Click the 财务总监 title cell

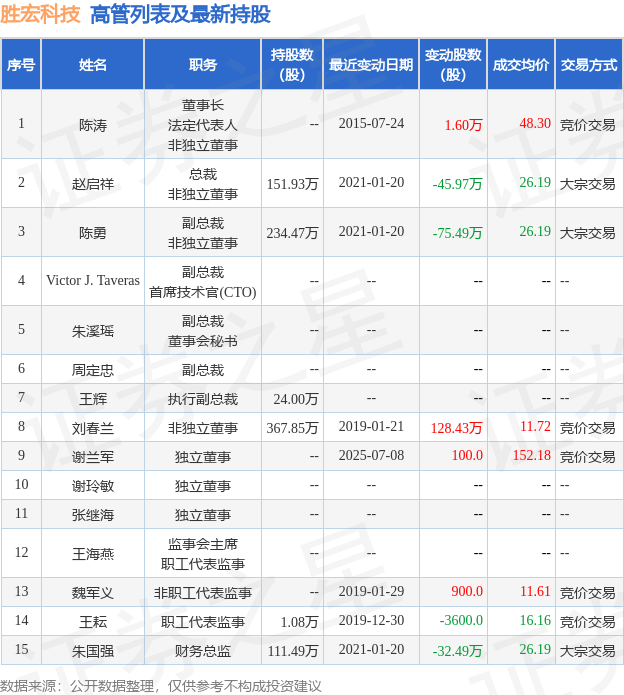(203, 651)
